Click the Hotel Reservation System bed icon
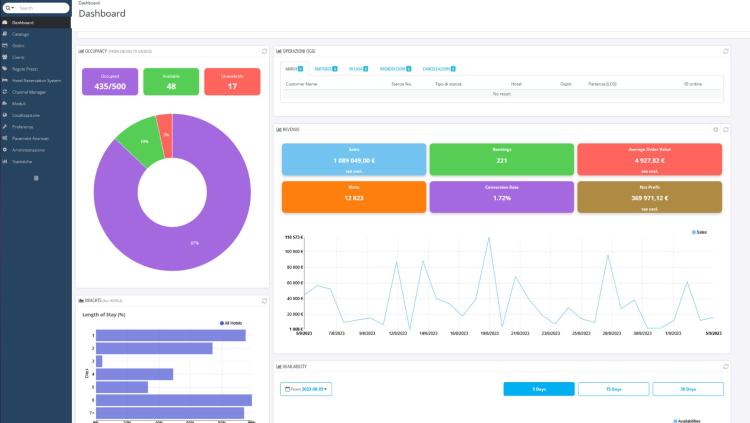 coord(5,80)
